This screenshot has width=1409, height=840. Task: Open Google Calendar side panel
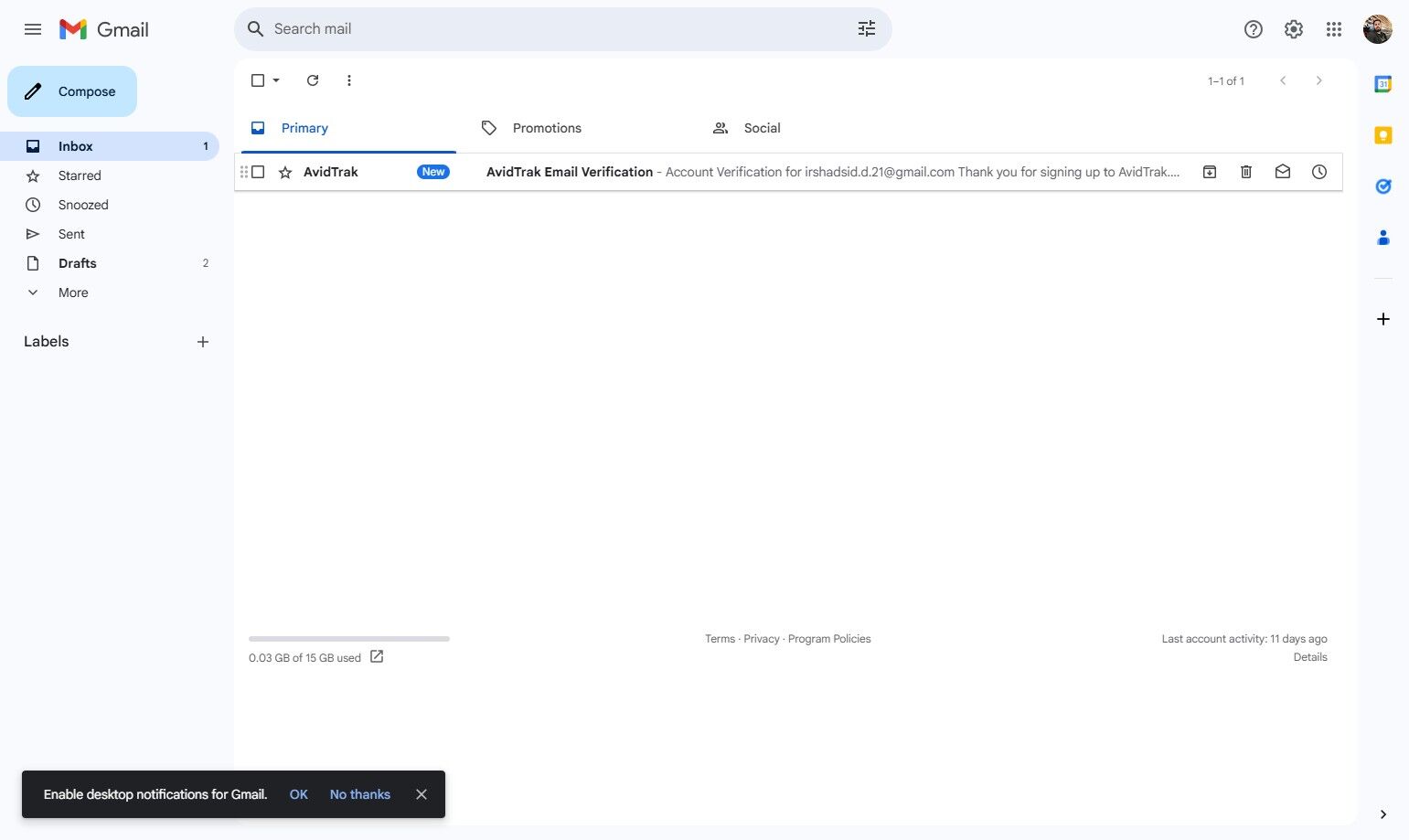pyautogui.click(x=1383, y=84)
